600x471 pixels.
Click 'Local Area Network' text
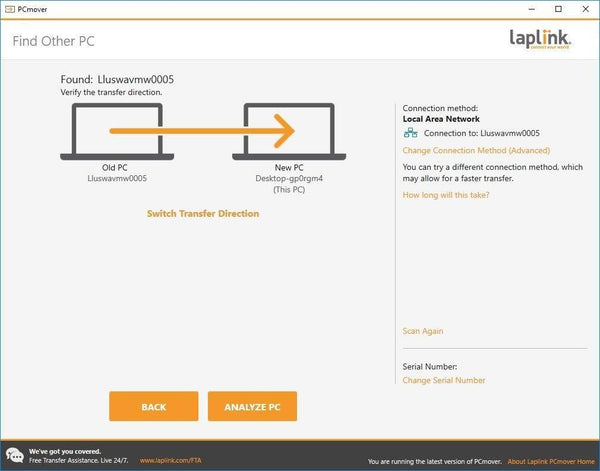pos(441,119)
